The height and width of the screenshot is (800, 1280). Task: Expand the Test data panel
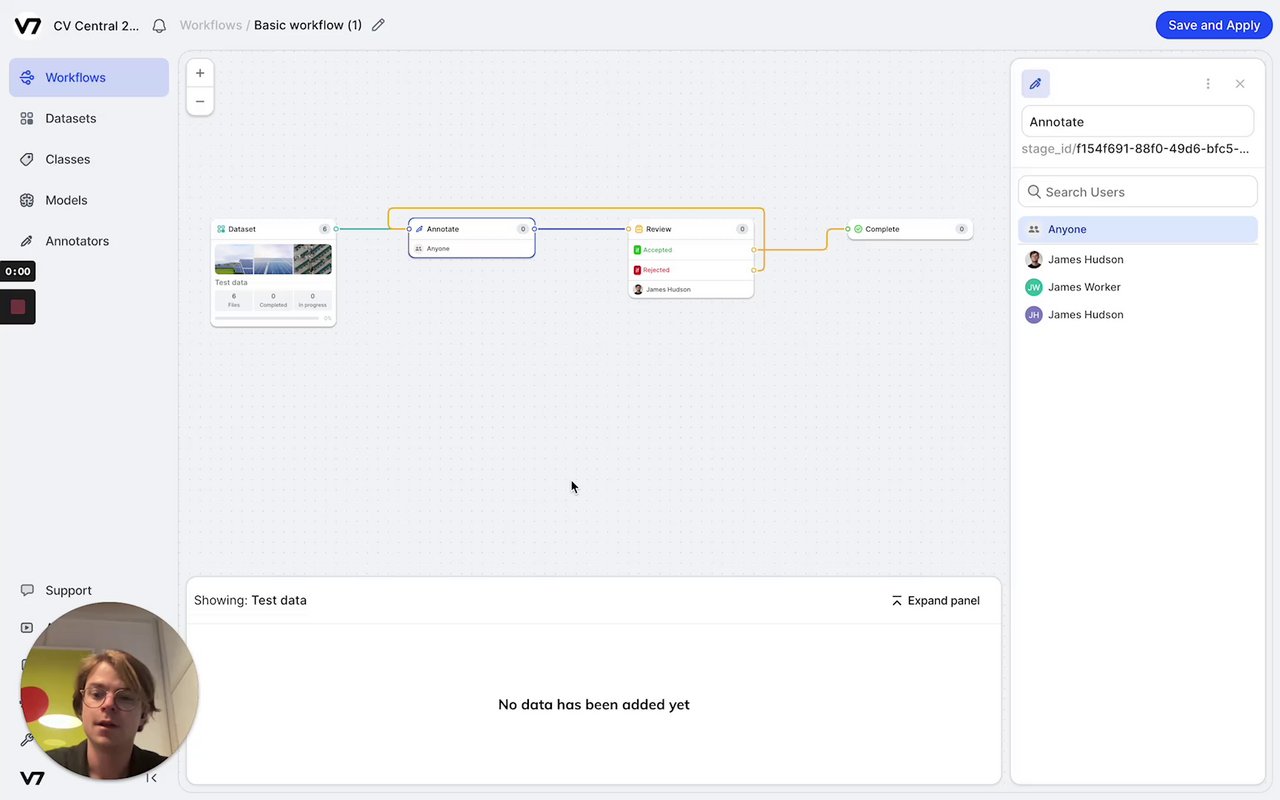point(935,600)
